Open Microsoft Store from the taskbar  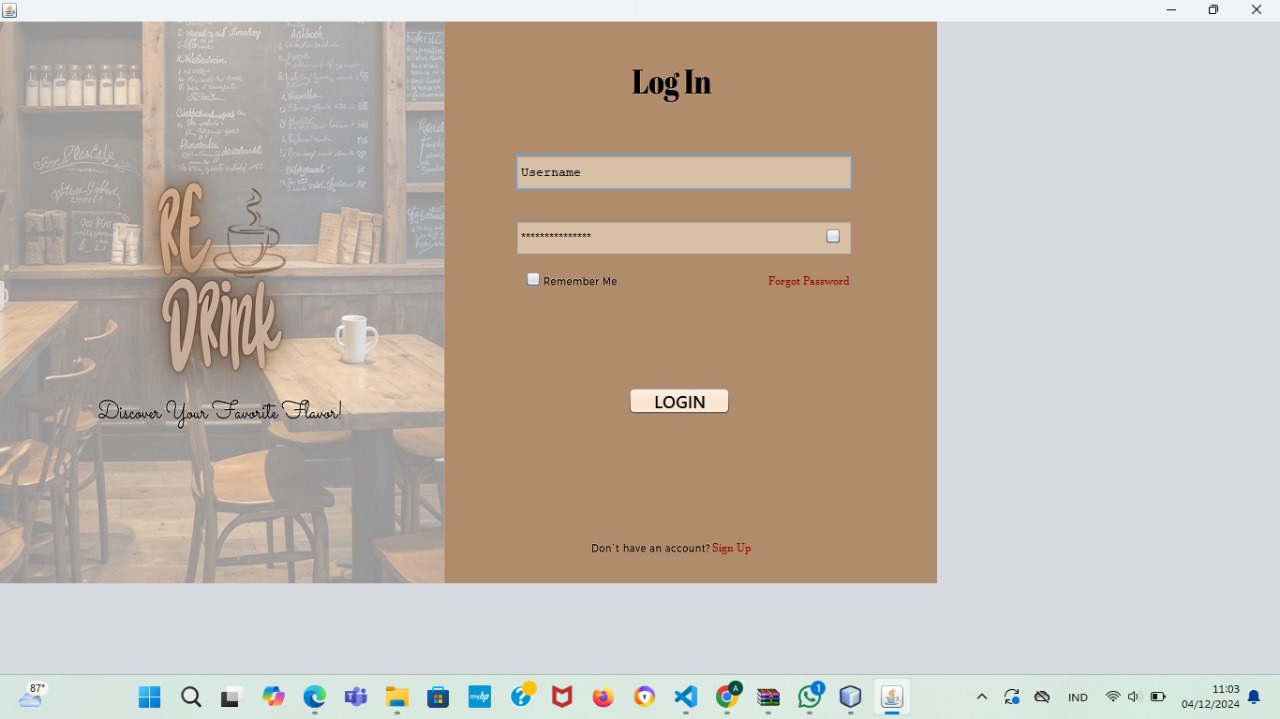click(438, 697)
